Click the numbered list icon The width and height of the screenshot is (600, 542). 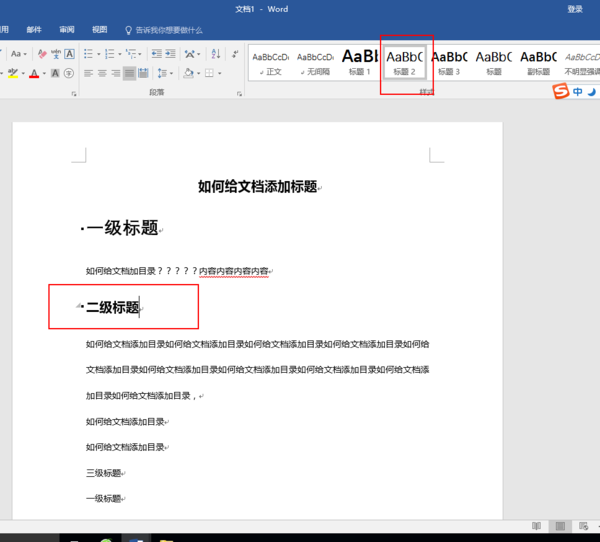pyautogui.click(x=111, y=54)
